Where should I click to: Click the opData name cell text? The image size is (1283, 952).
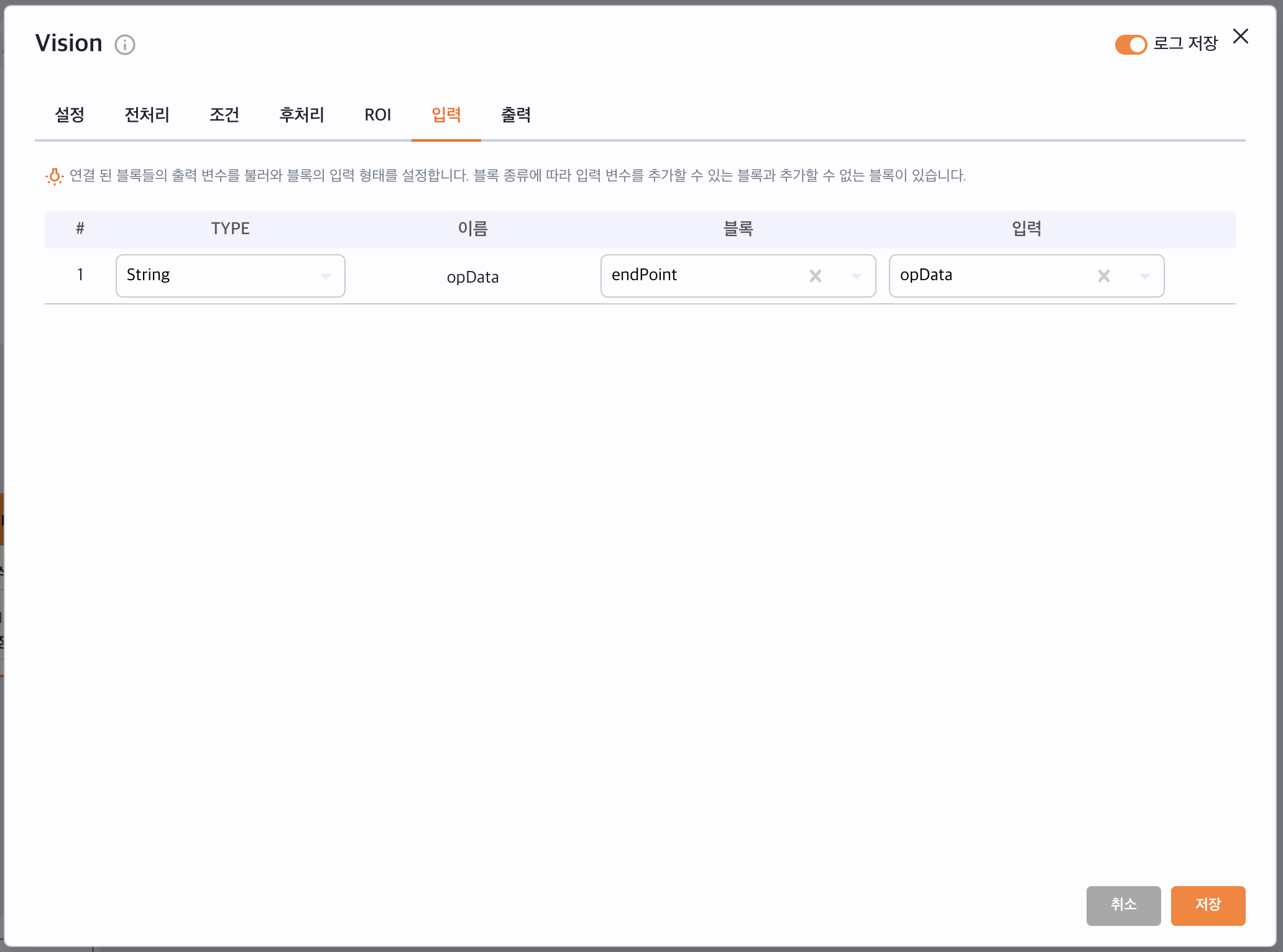point(473,277)
